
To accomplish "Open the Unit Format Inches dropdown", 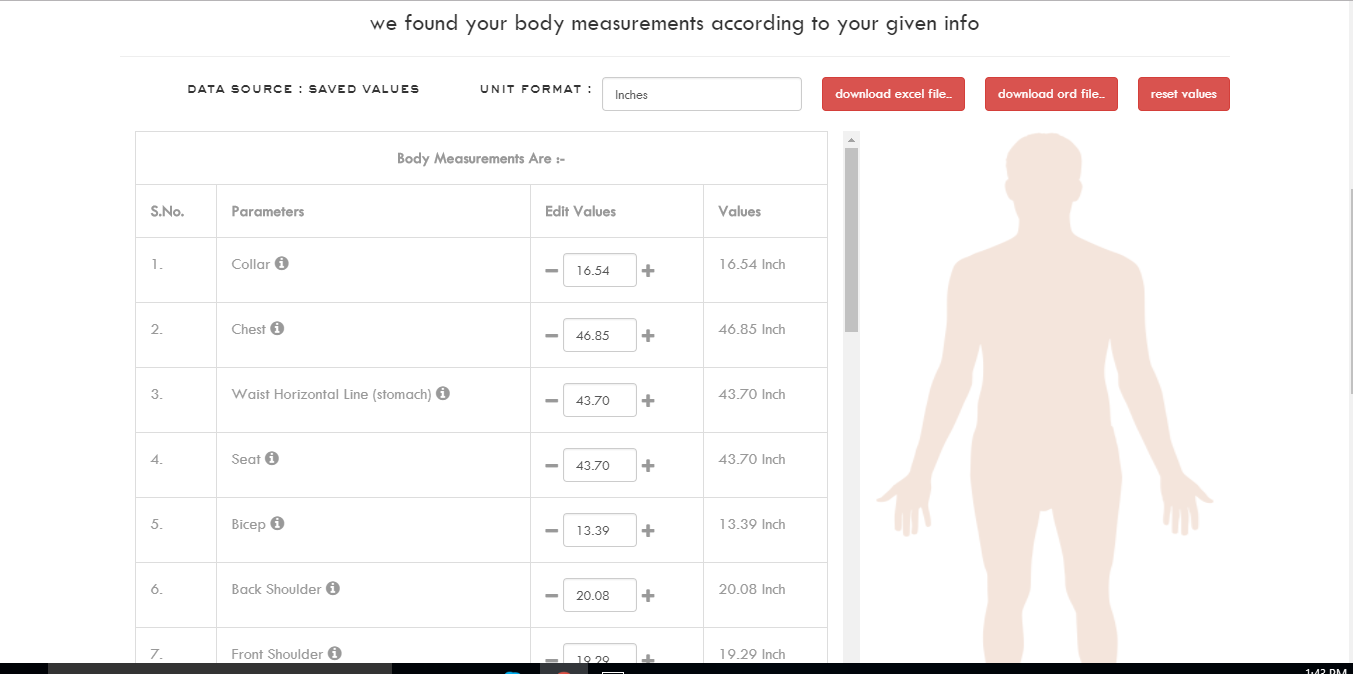I will pyautogui.click(x=701, y=95).
